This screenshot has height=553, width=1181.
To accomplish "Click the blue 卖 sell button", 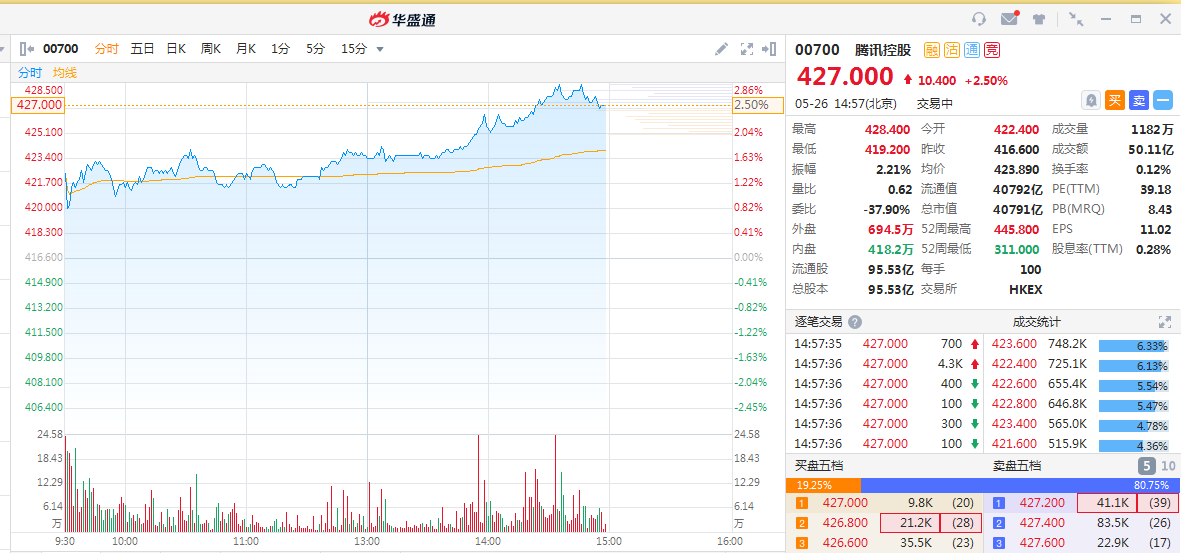I will [x=1139, y=100].
